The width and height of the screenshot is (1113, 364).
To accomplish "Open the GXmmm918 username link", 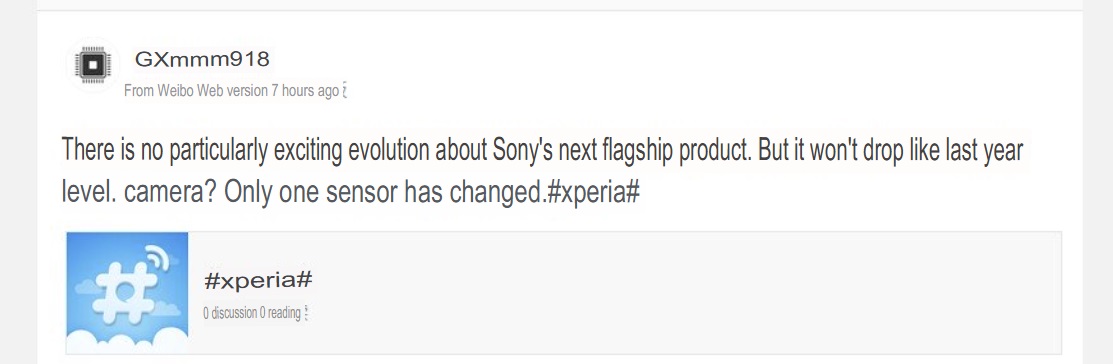I will [202, 60].
